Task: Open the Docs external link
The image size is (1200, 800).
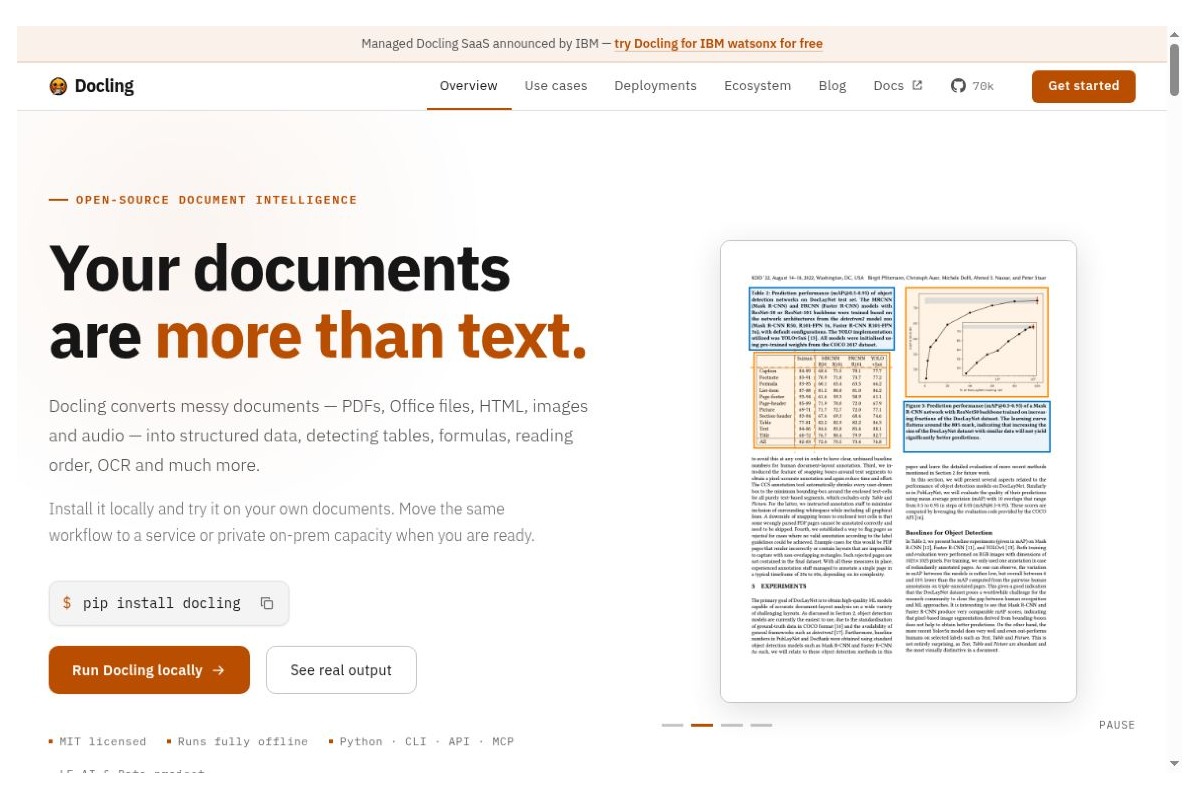Action: pyautogui.click(x=898, y=86)
